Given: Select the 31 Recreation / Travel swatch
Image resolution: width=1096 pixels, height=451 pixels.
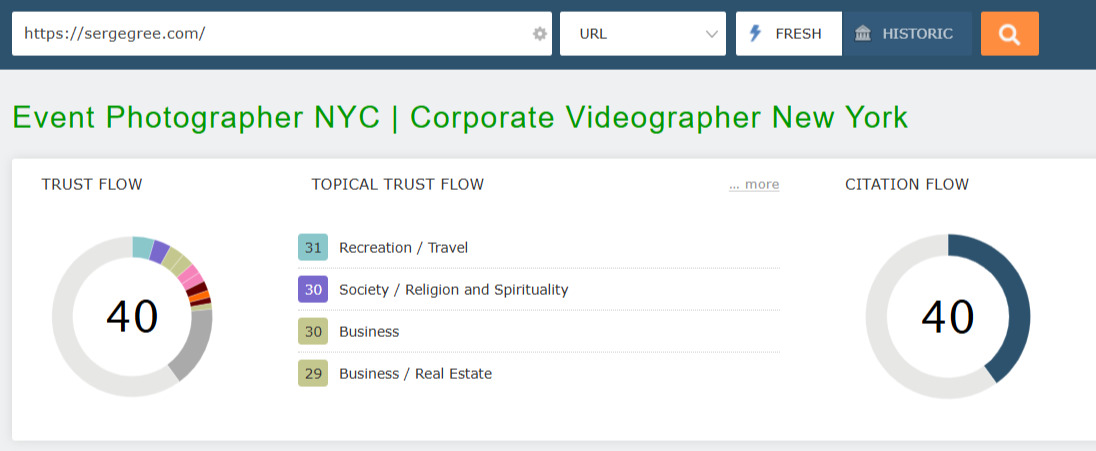Looking at the screenshot, I should point(313,247).
